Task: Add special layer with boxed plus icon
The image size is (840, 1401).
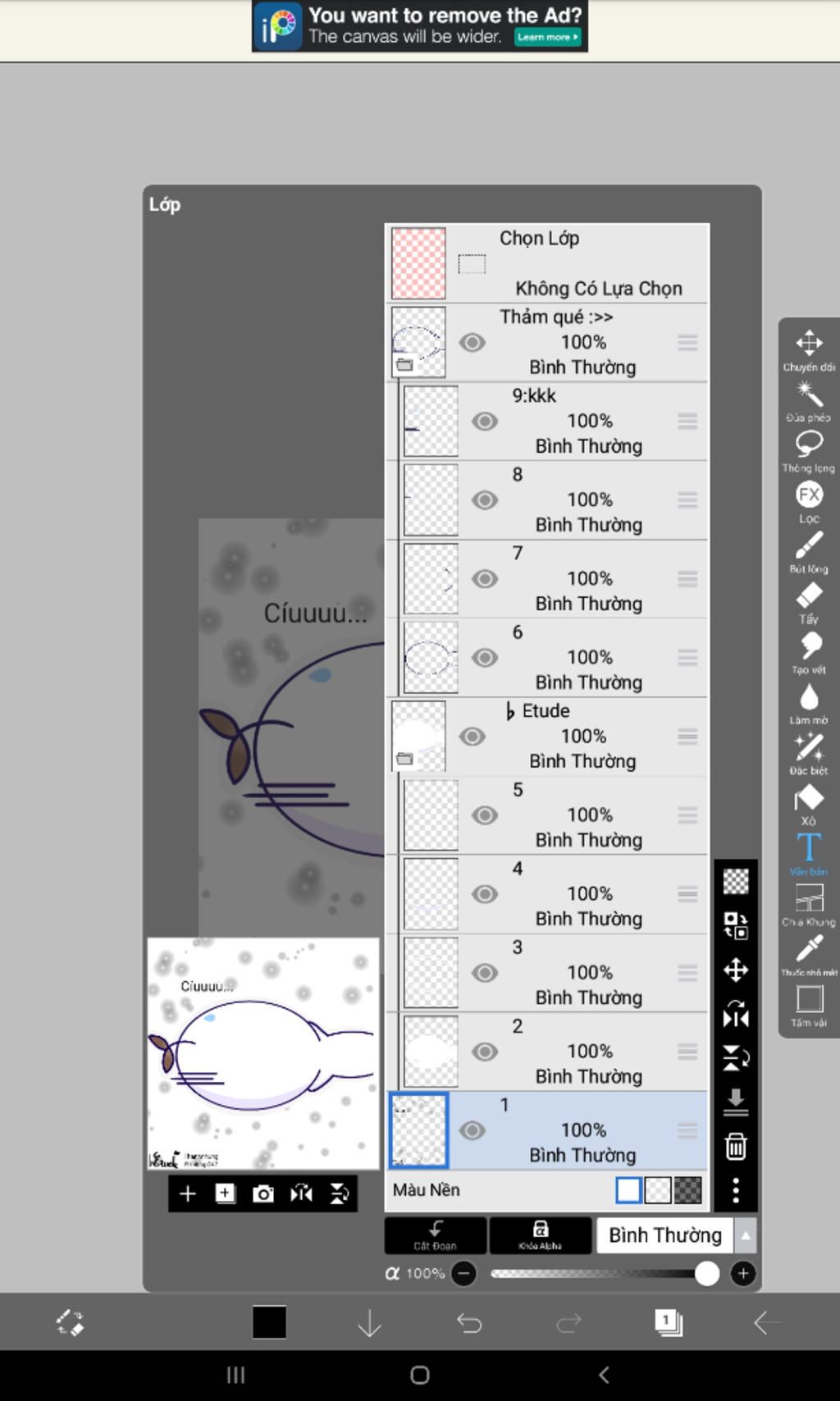Action: (x=225, y=1193)
